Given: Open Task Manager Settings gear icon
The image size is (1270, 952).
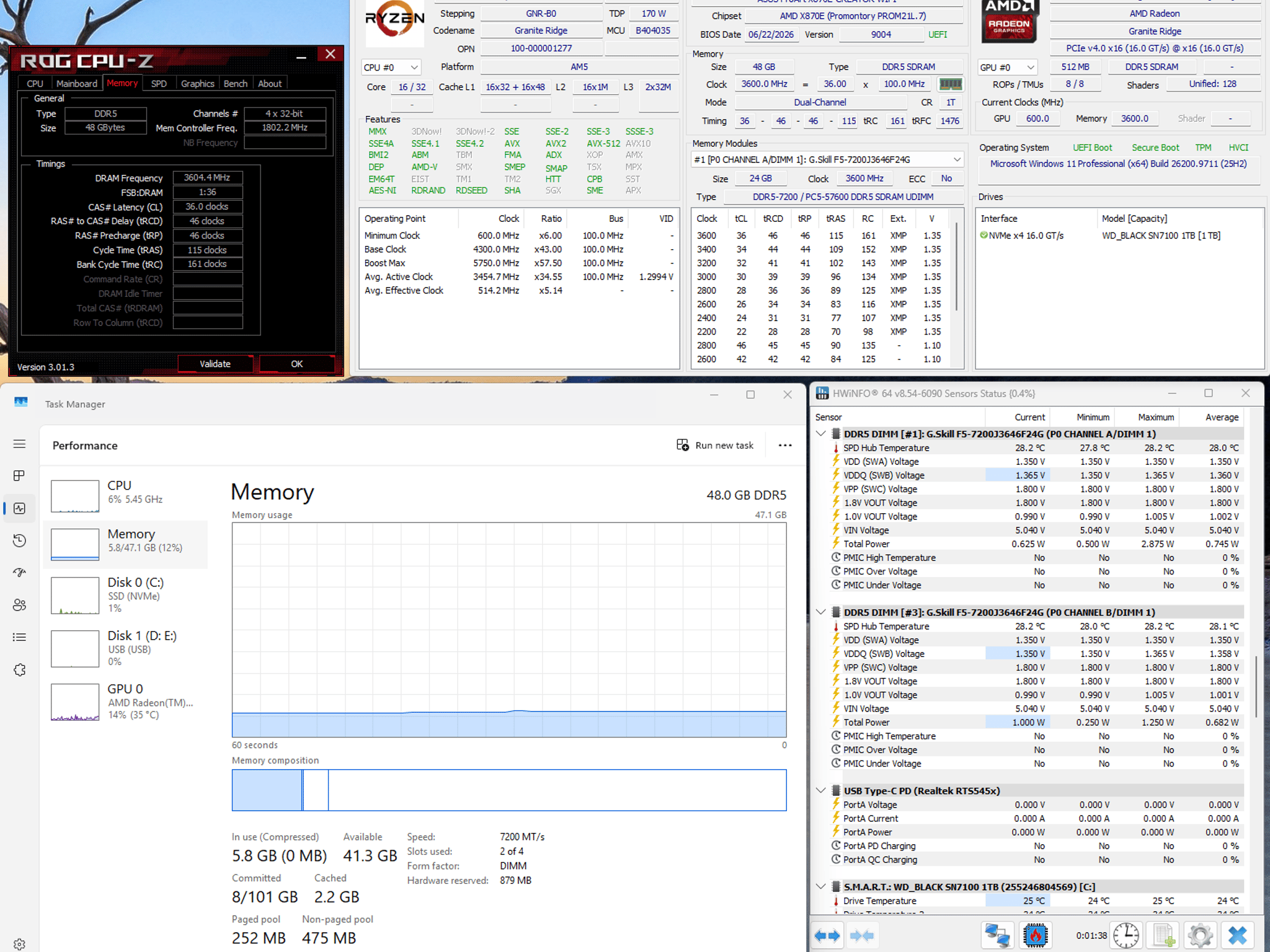Looking at the screenshot, I should (20, 944).
